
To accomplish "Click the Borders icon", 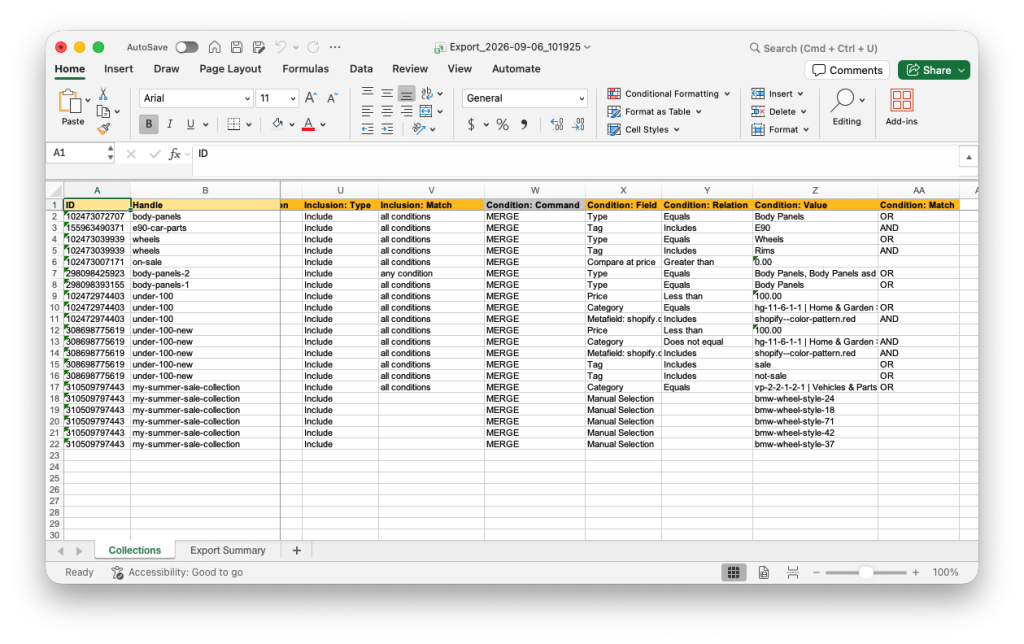I will click(x=234, y=124).
